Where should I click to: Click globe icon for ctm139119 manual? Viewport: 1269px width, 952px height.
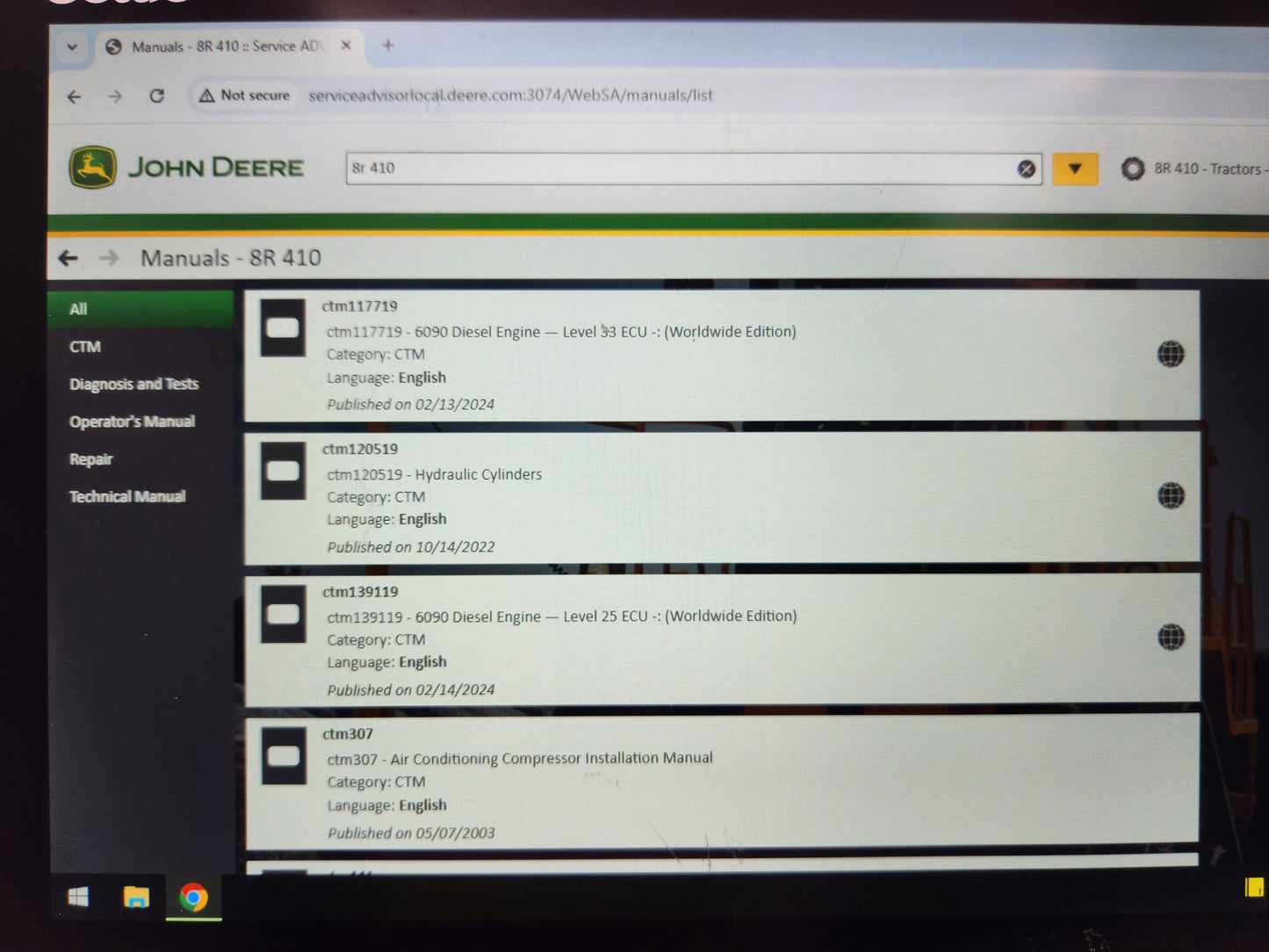(1171, 638)
